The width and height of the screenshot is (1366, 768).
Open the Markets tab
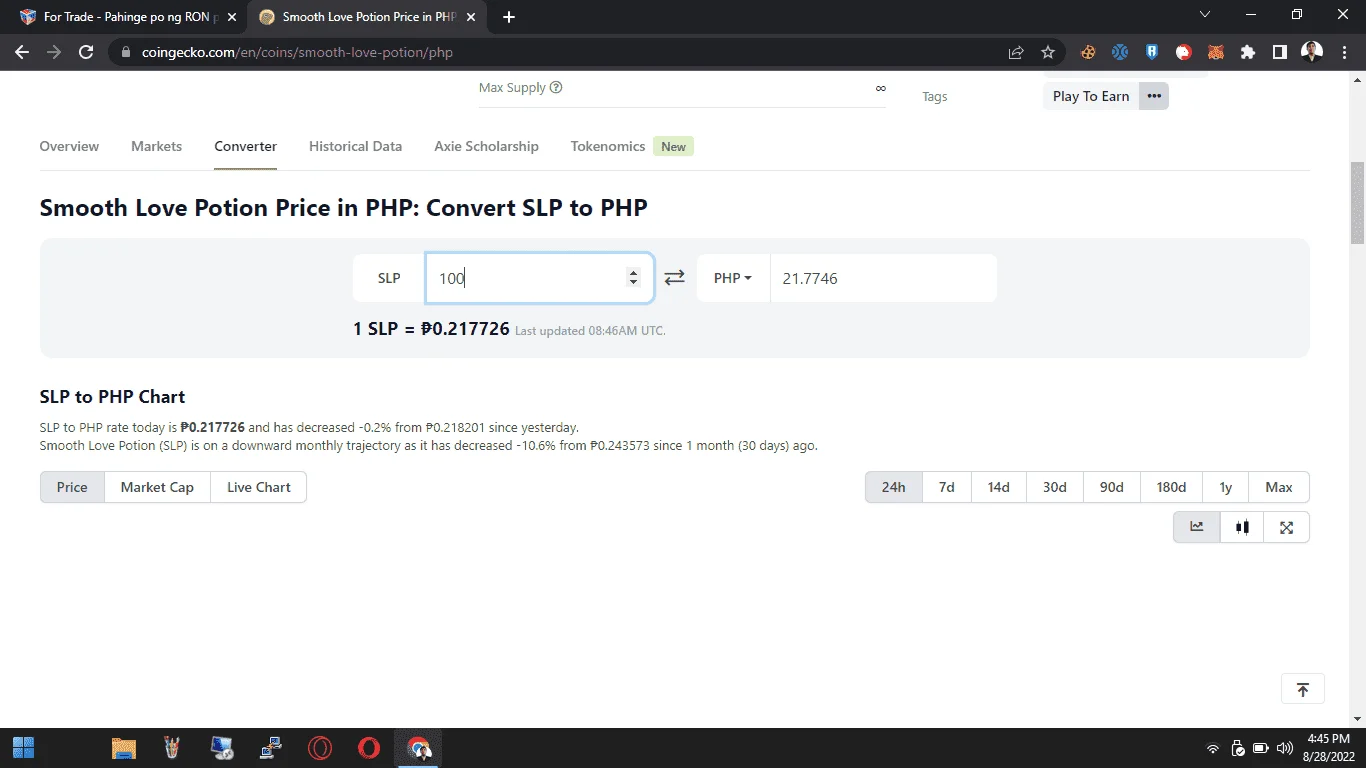point(157,146)
